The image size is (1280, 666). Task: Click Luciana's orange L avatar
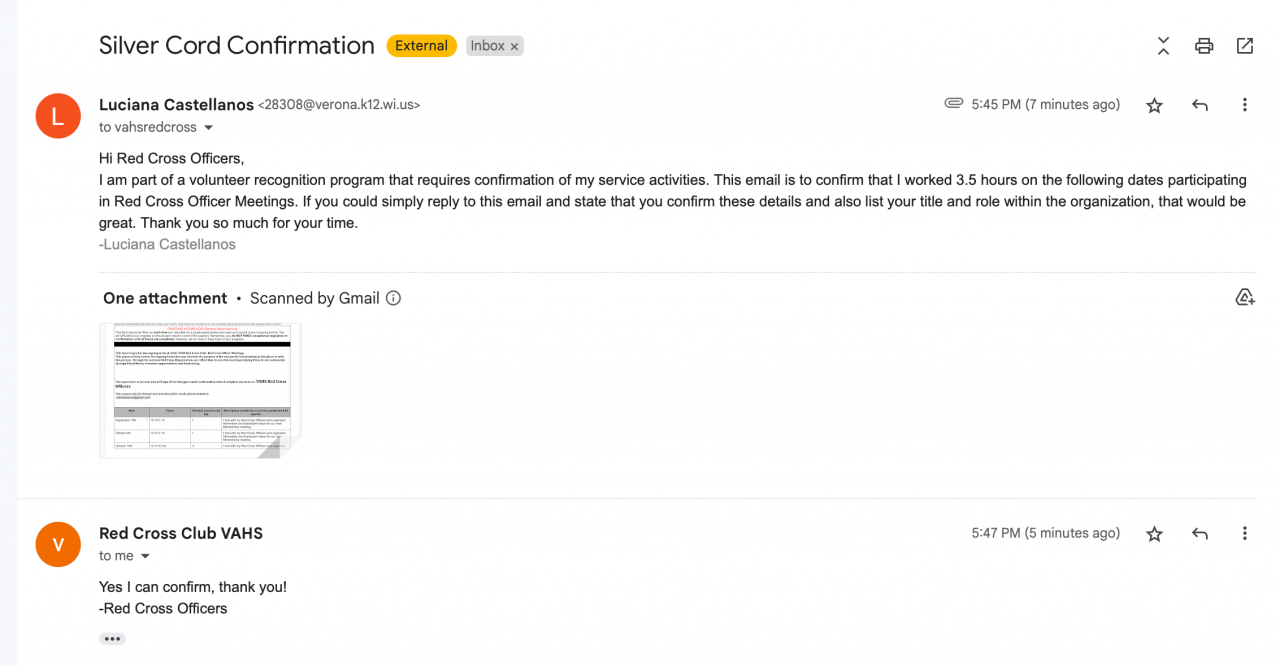tap(58, 116)
